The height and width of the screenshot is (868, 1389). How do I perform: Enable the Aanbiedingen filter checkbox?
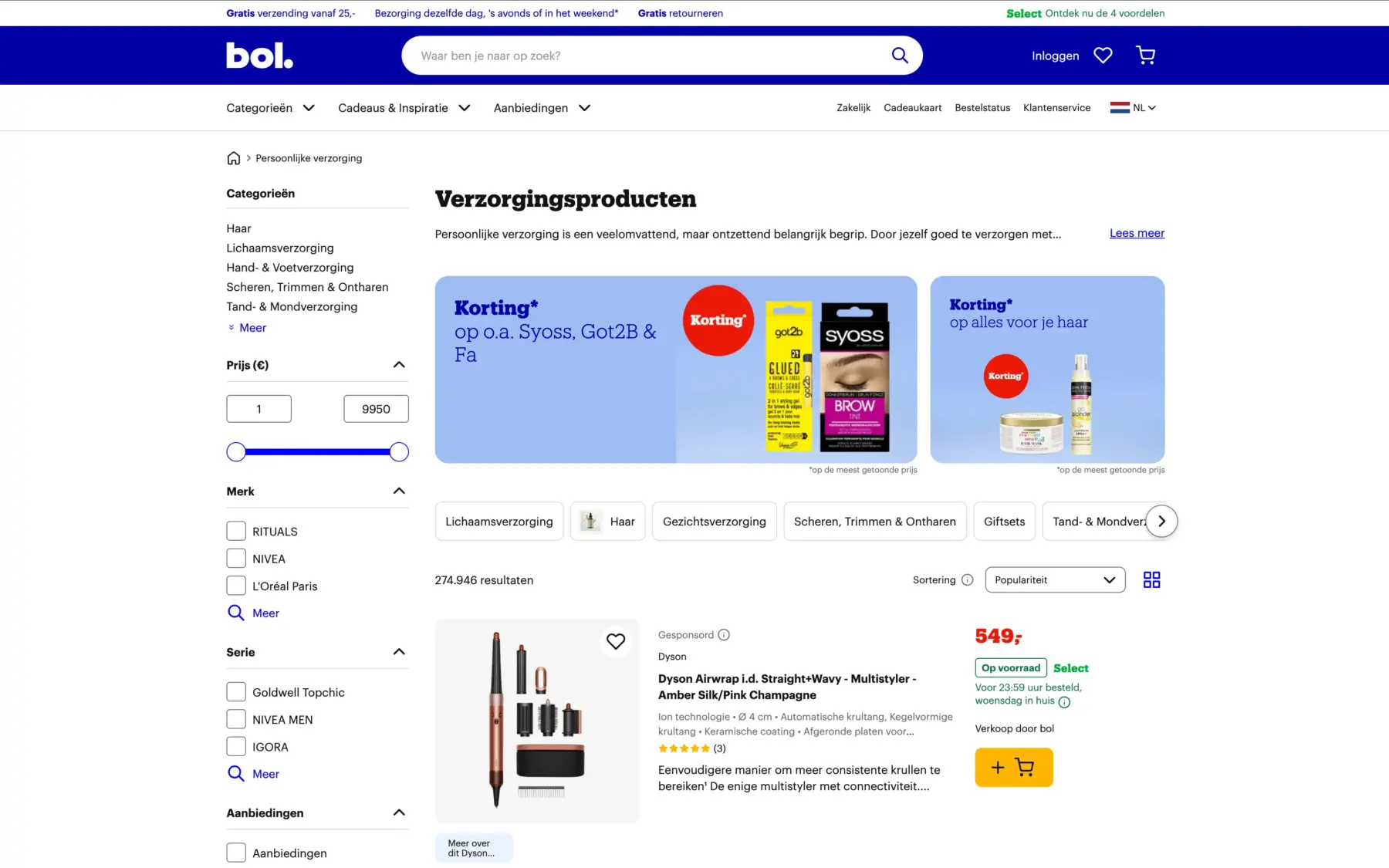(236, 853)
